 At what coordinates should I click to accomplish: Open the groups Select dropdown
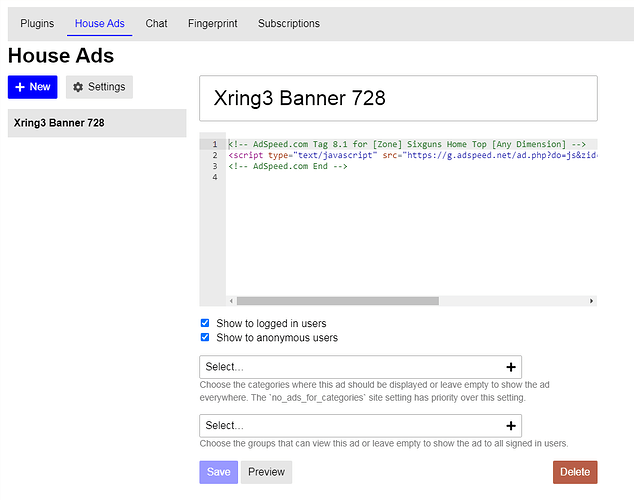tap(360, 426)
